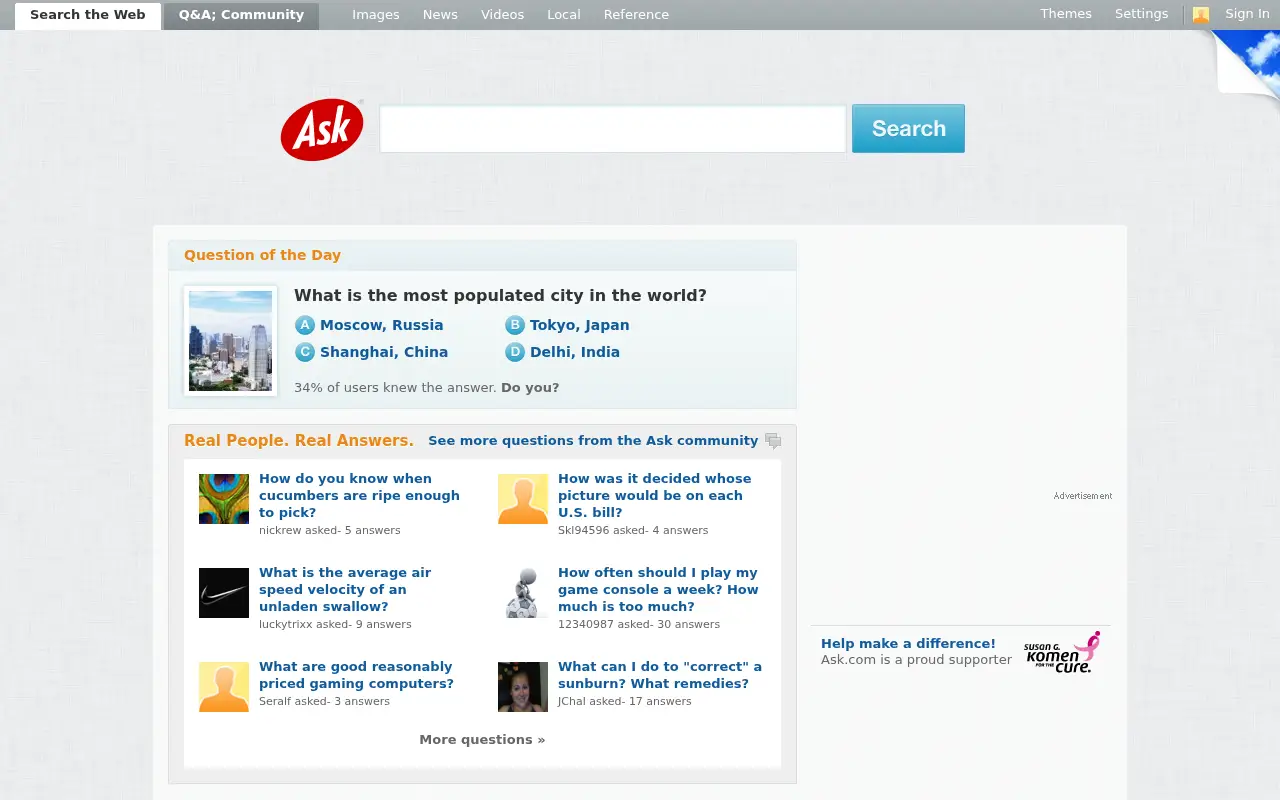Select answer circle A for Moscow
Screen dimensions: 1280x800
coord(305,325)
